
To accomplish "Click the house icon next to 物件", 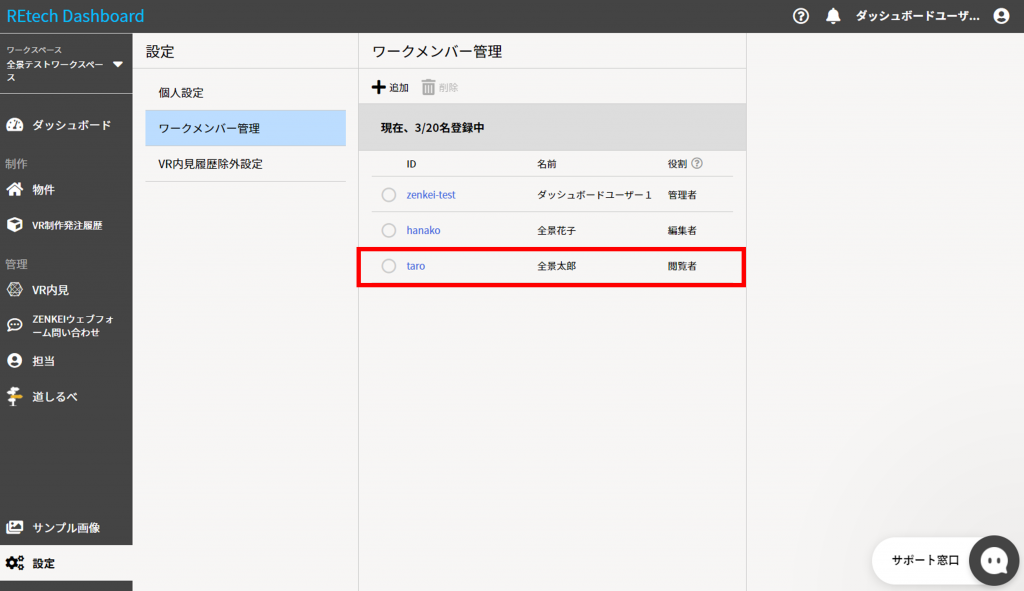I will 14,189.
